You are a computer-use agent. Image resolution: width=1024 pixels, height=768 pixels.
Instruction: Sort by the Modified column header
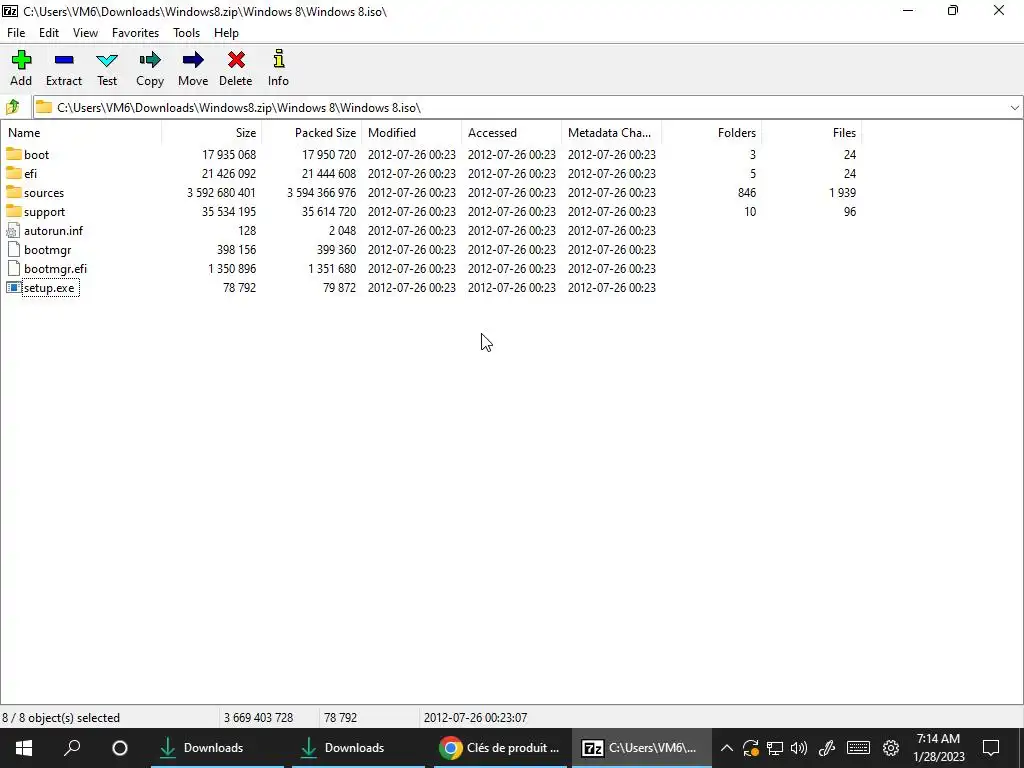coord(411,133)
